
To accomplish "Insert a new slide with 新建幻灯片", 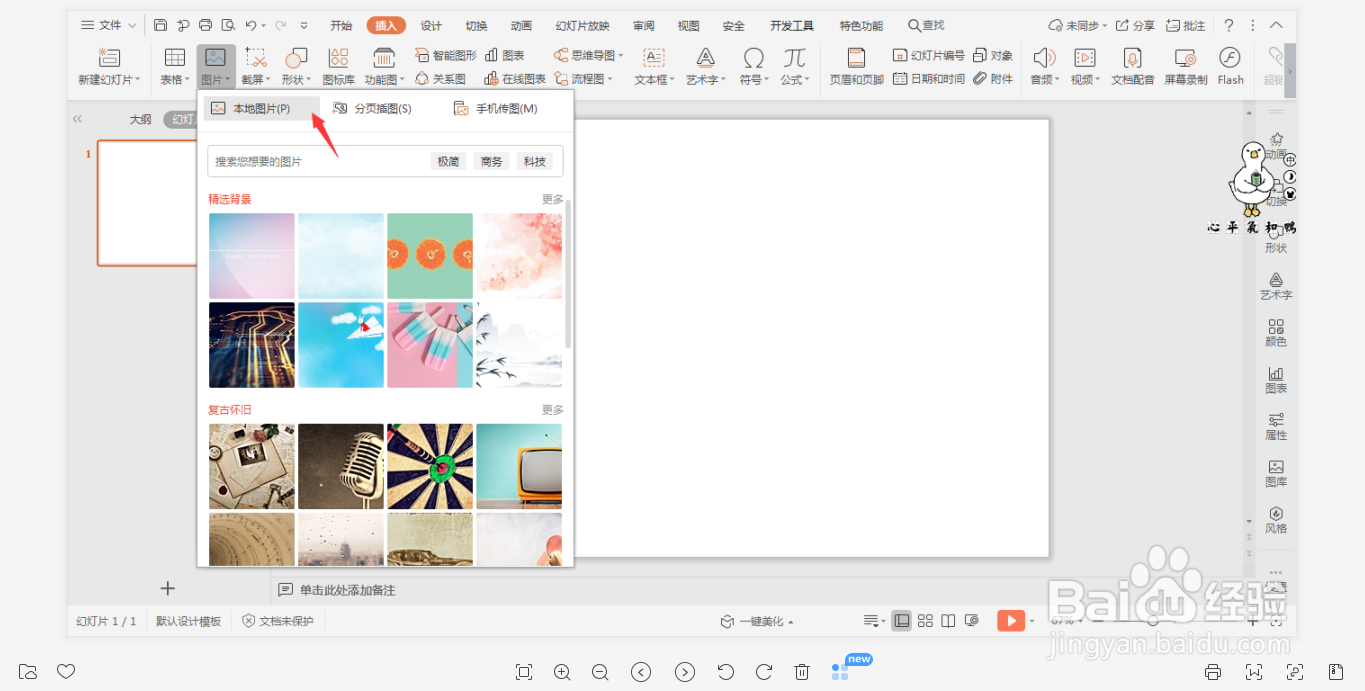I will [x=109, y=66].
